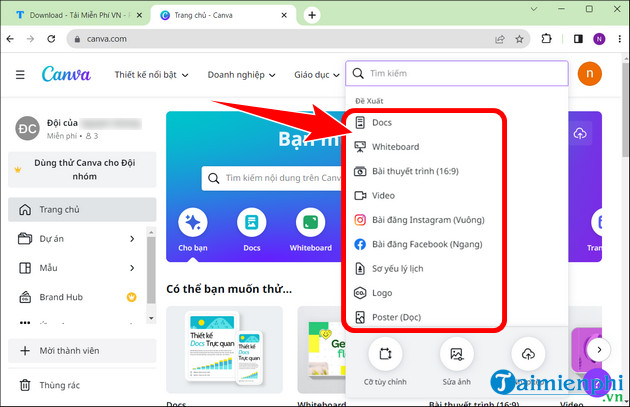Click the browser back button
The height and width of the screenshot is (407, 630).
tap(10, 39)
